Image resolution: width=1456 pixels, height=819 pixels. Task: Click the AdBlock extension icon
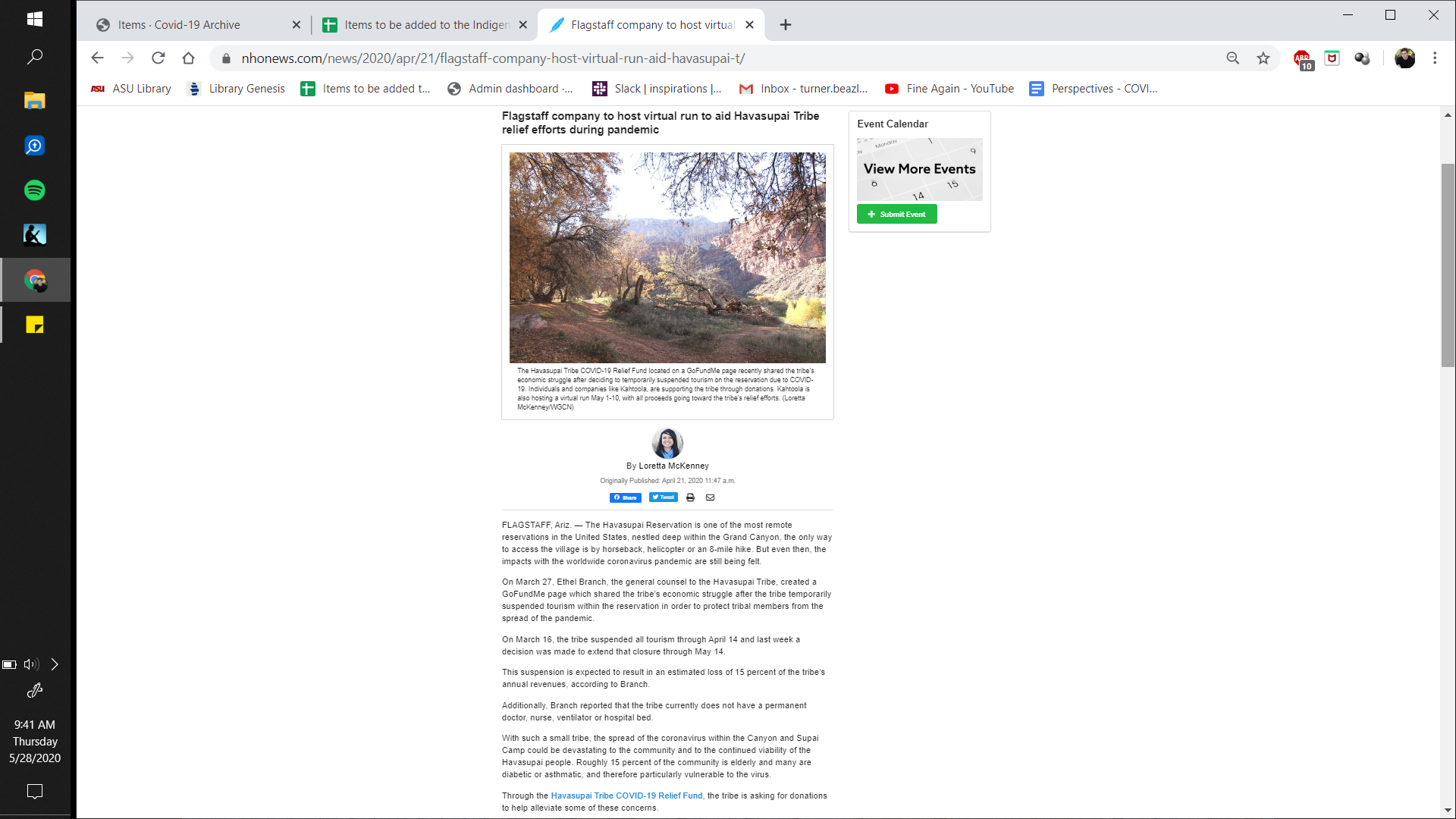(x=1302, y=59)
